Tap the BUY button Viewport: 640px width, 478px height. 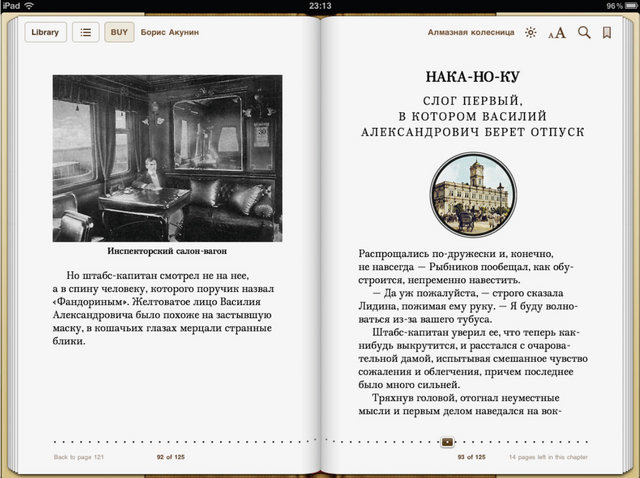[119, 32]
